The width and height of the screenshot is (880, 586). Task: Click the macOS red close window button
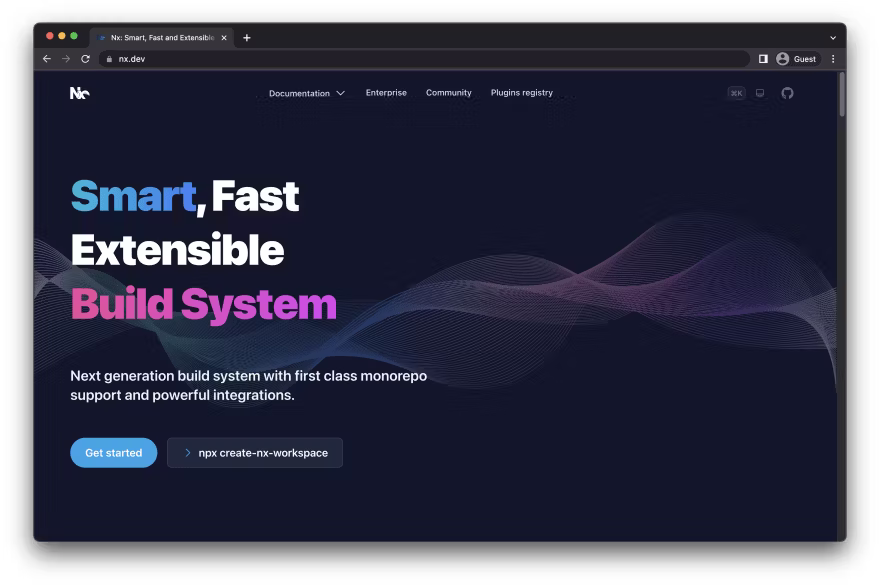coord(49,36)
